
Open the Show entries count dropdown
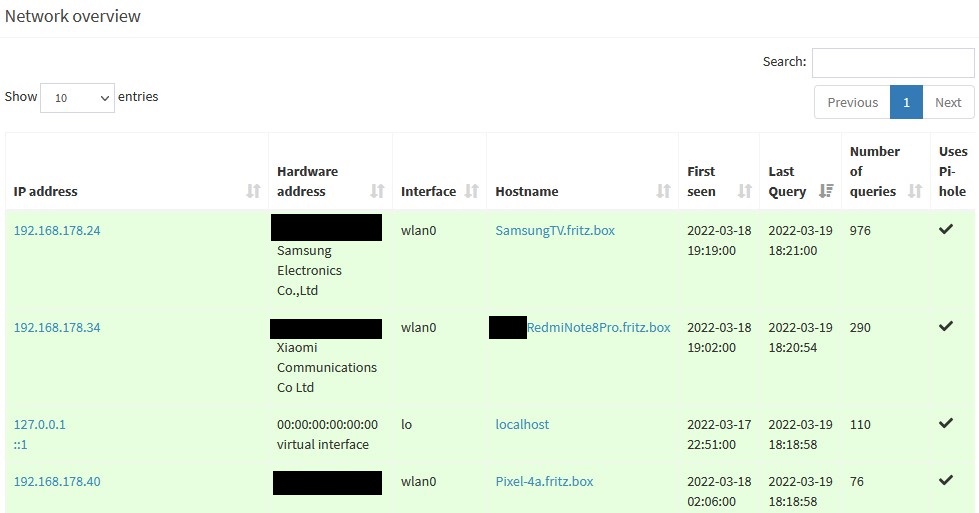tap(77, 98)
